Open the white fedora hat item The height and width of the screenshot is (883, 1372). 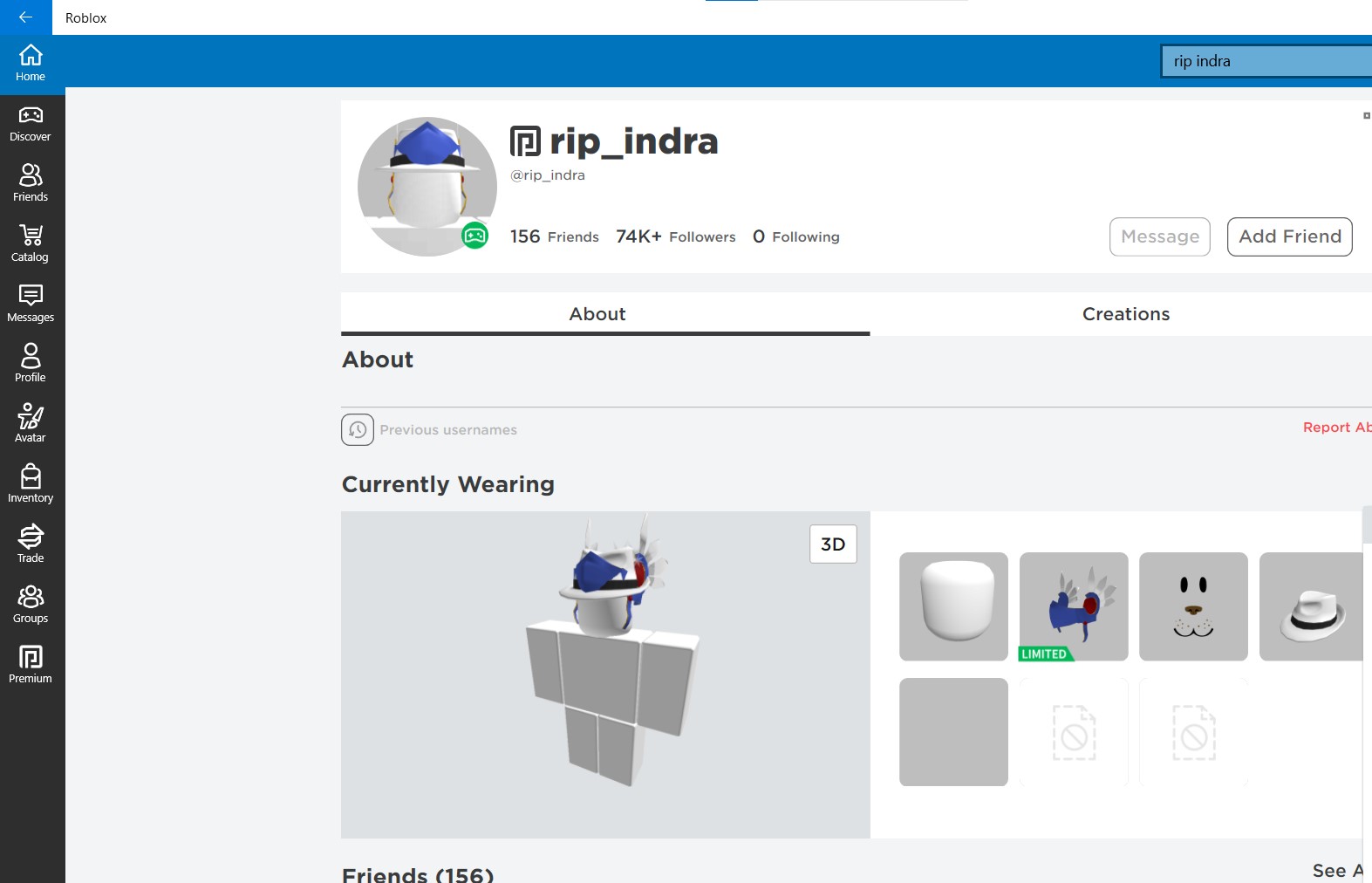click(1311, 606)
